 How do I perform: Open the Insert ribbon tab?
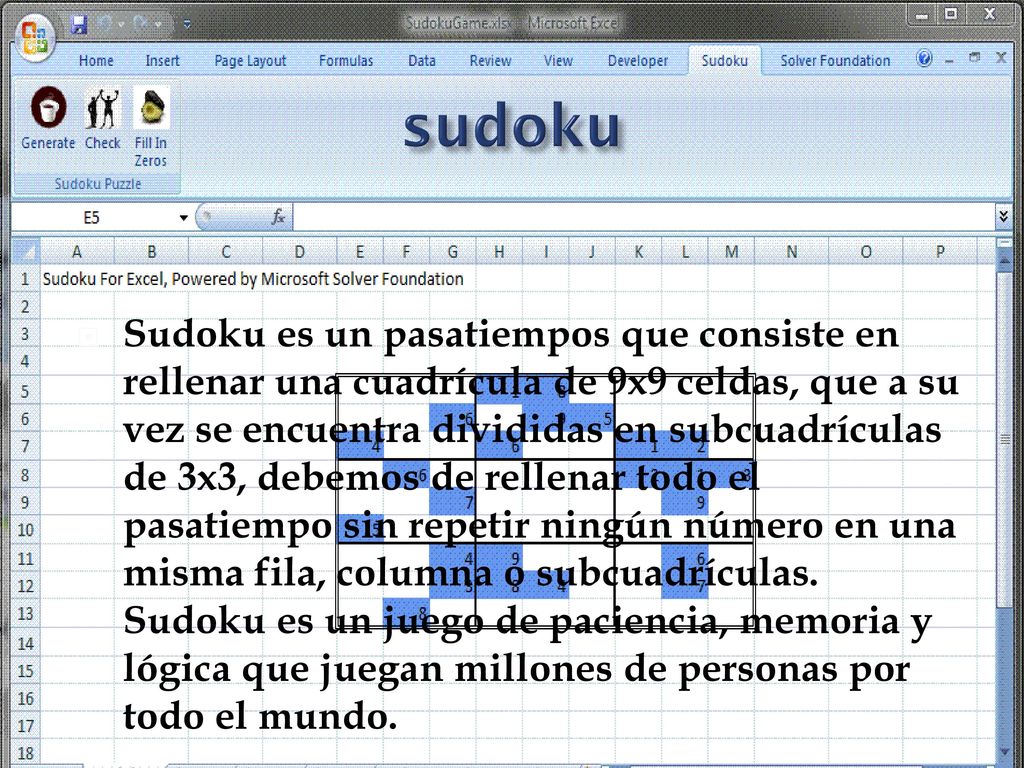click(x=162, y=61)
